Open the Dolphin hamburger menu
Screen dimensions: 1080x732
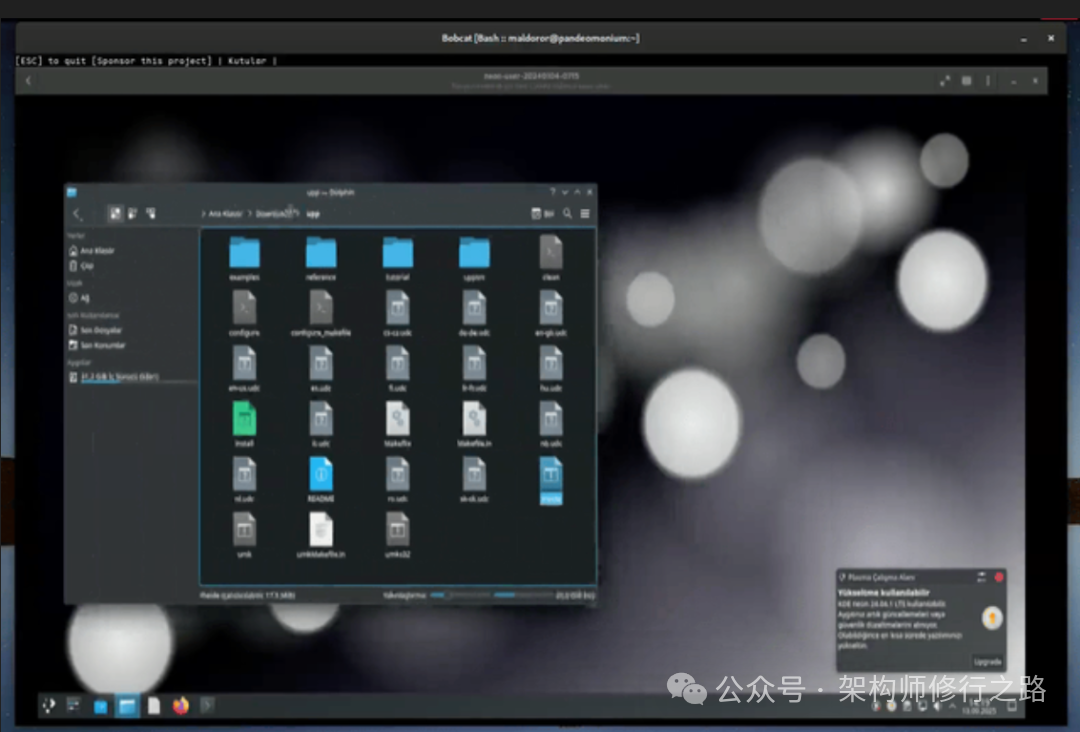tap(585, 213)
